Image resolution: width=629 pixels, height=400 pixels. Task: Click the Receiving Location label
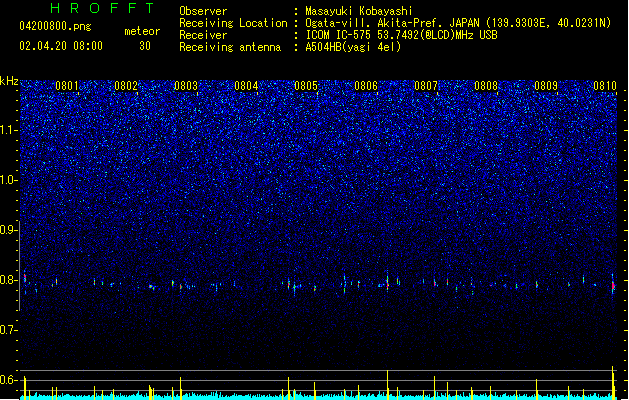(x=233, y=23)
